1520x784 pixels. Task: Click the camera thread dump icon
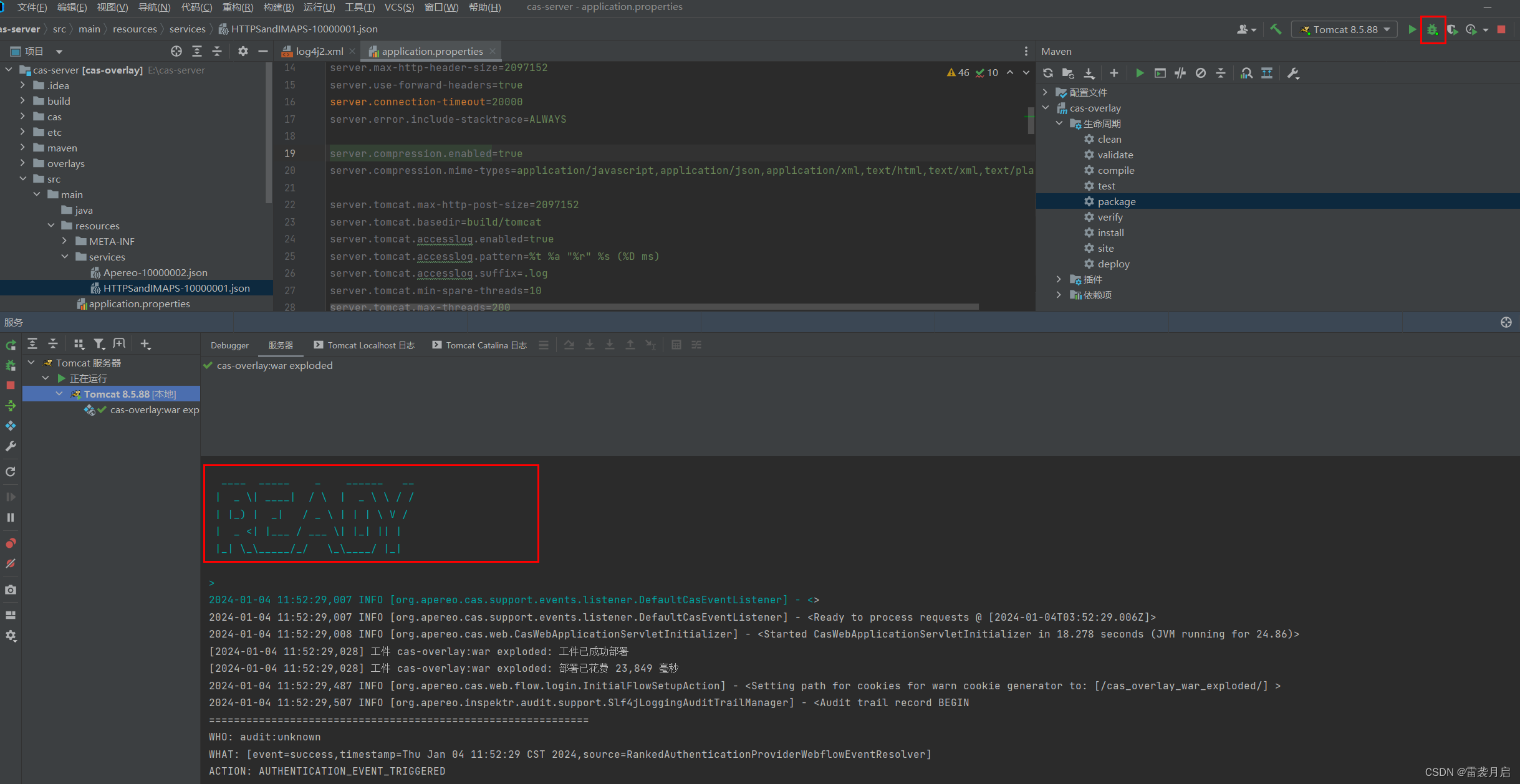11,590
